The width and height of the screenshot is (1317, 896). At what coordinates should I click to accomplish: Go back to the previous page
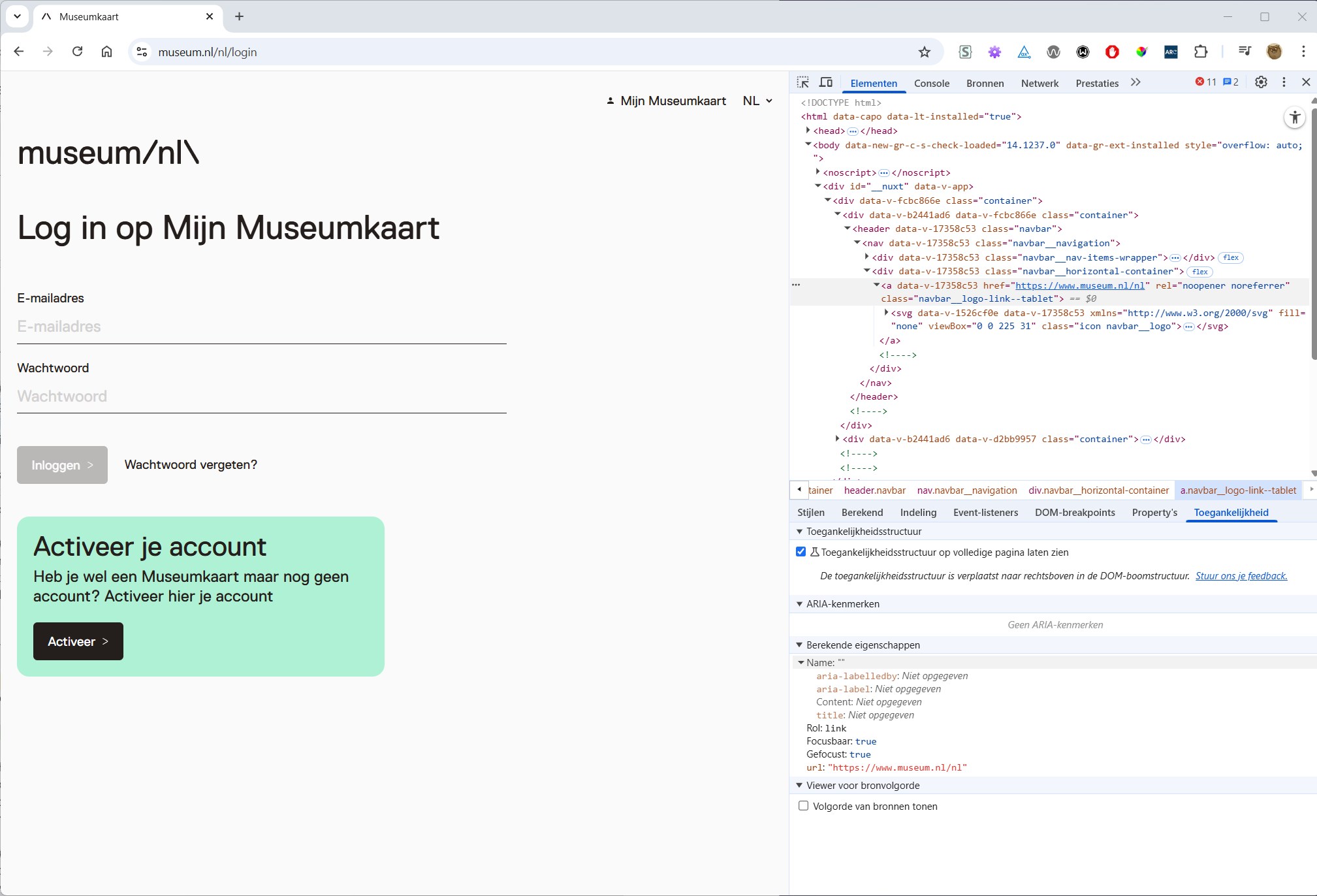[x=19, y=52]
